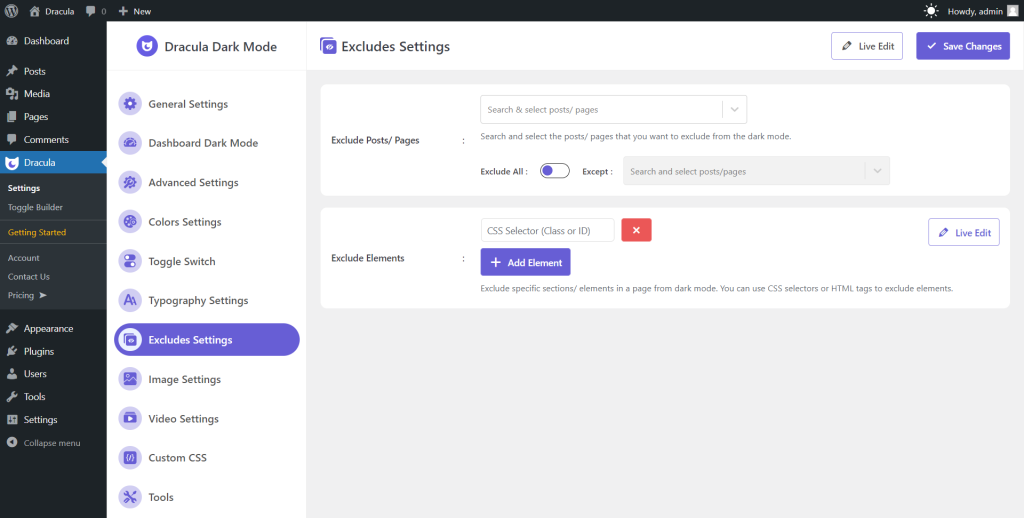Click the plugin Tools wrench-screwdriver icon
The width and height of the screenshot is (1024, 518).
click(x=130, y=497)
